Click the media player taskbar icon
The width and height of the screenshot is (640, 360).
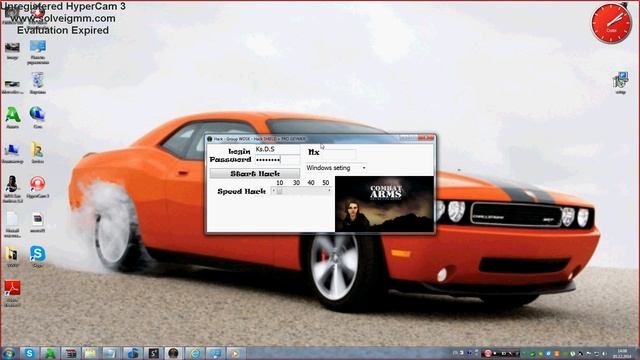point(234,353)
